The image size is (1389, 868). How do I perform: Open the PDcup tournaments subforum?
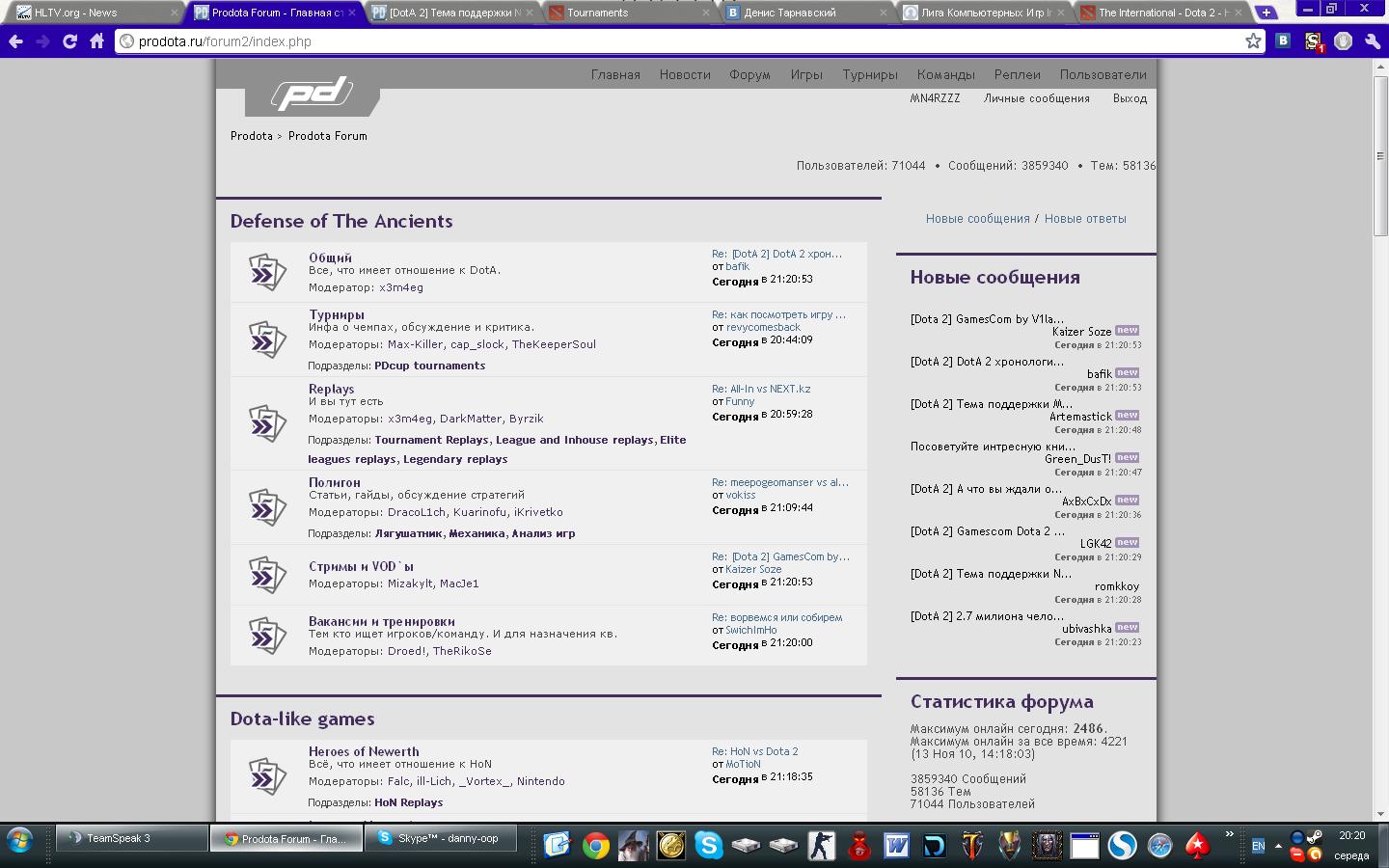coord(430,366)
